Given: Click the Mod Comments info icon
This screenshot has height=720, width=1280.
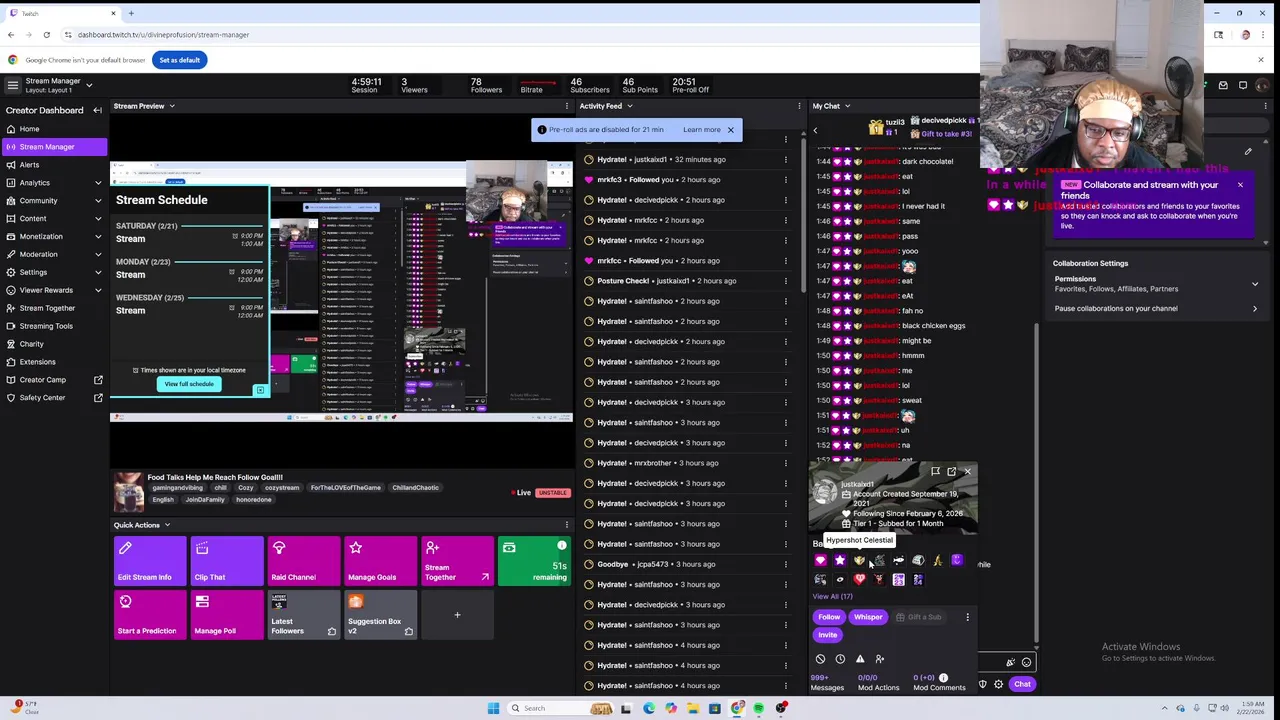Looking at the screenshot, I should tap(943, 677).
